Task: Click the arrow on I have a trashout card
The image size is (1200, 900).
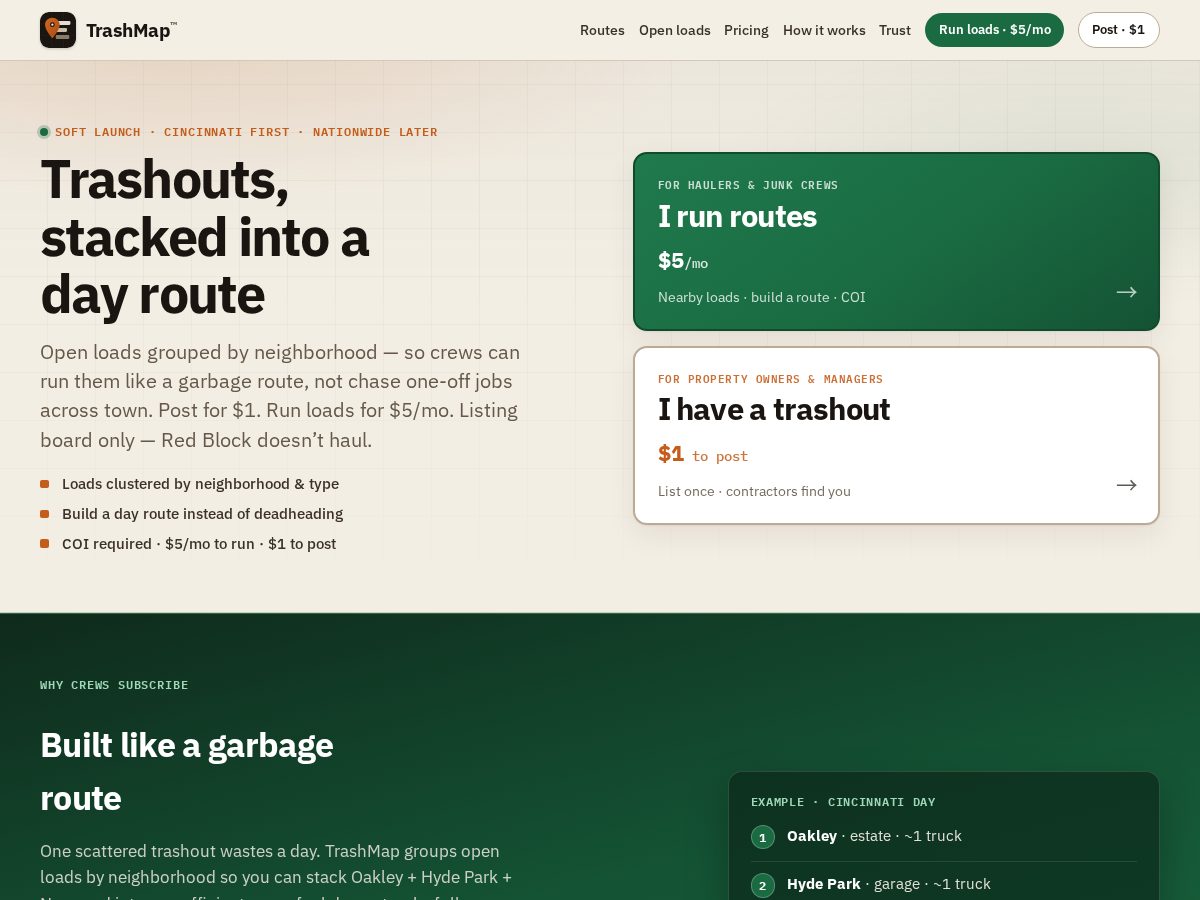Action: (x=1127, y=485)
